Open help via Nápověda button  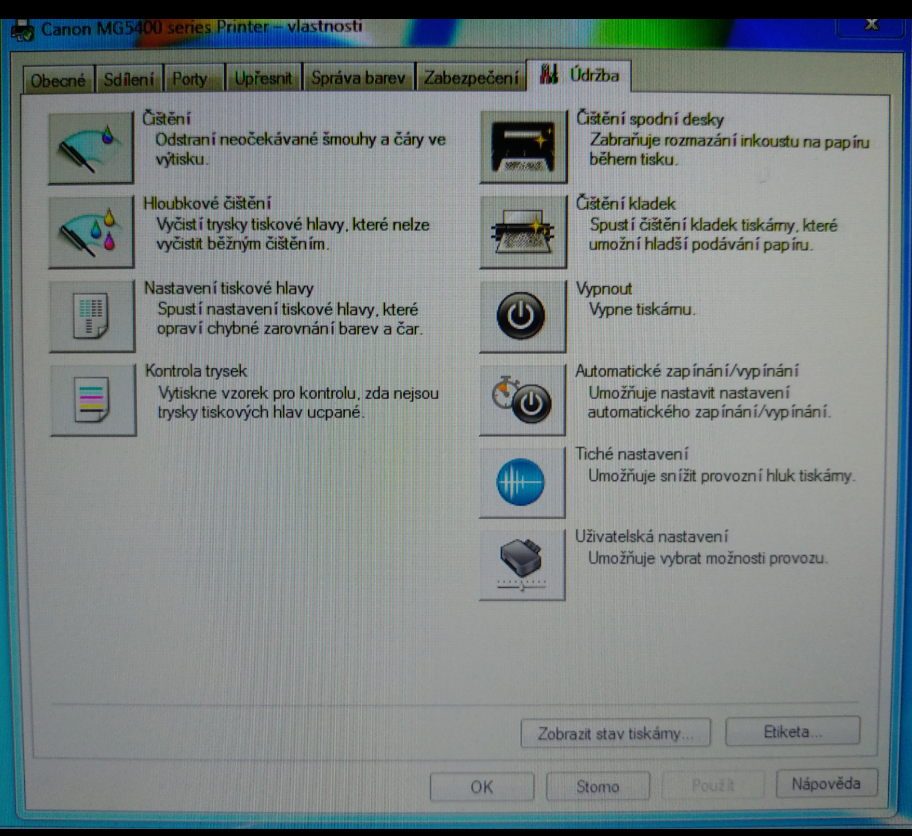pos(826,784)
